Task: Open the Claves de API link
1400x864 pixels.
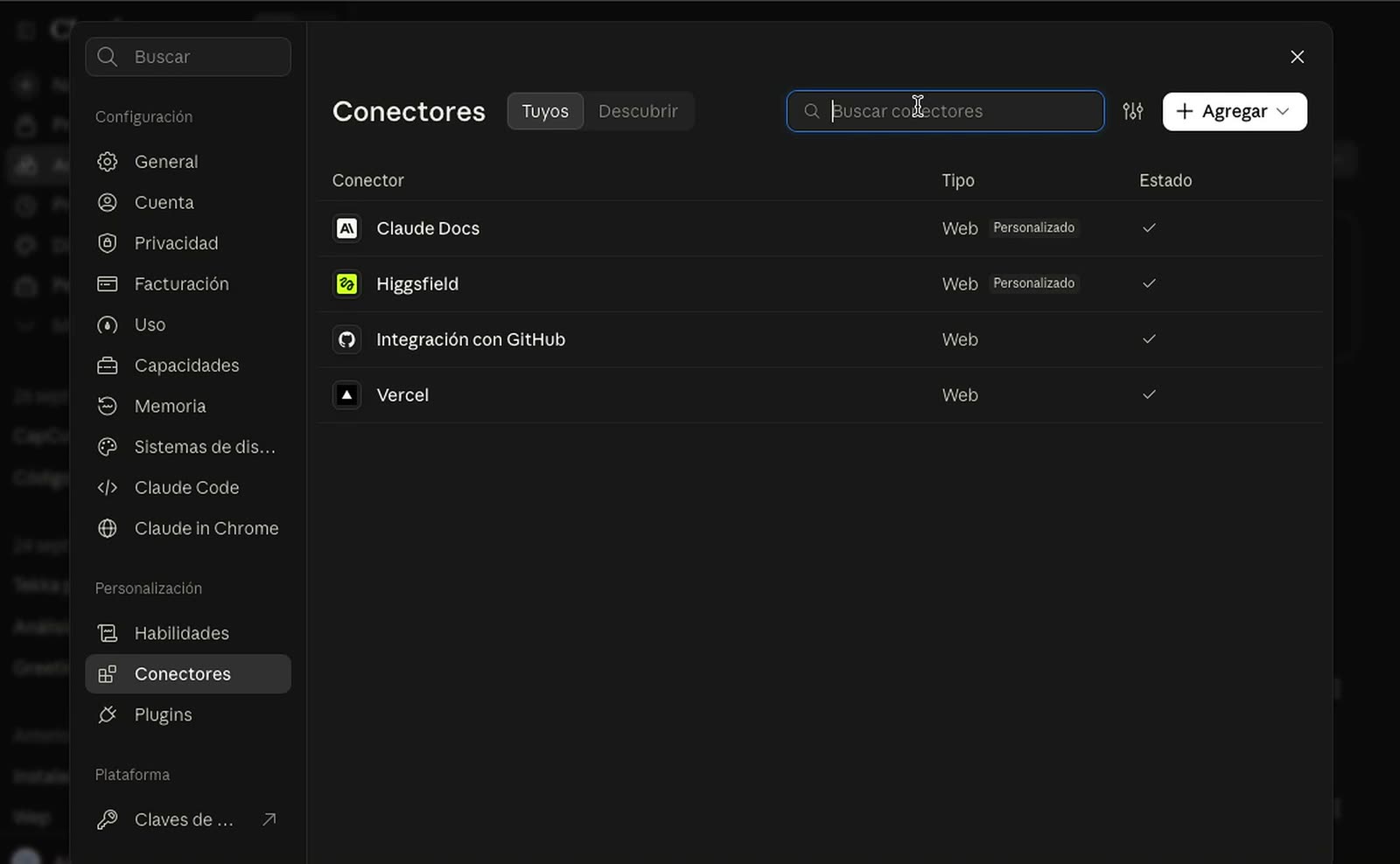Action: pyautogui.click(x=188, y=819)
